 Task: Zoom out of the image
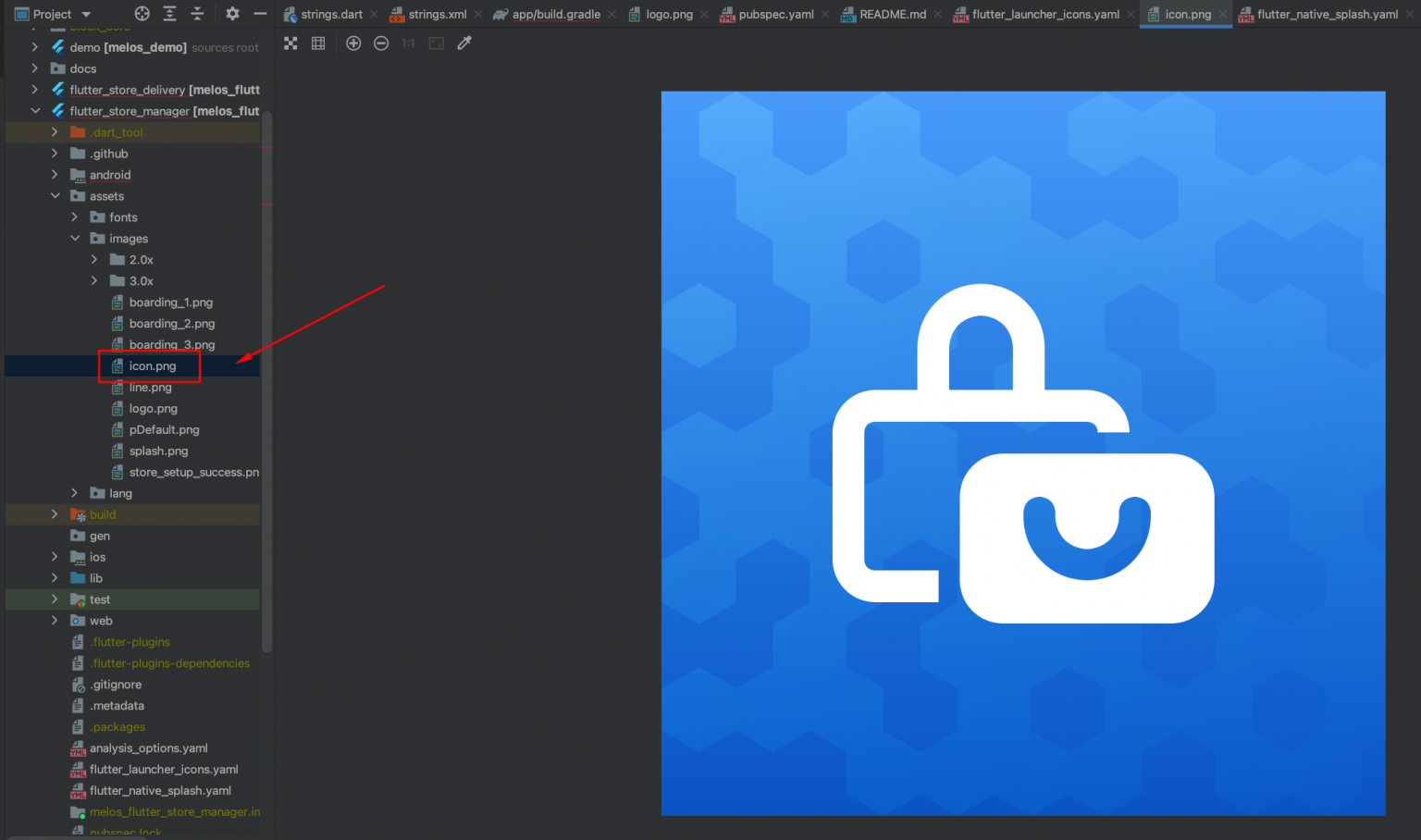(381, 43)
